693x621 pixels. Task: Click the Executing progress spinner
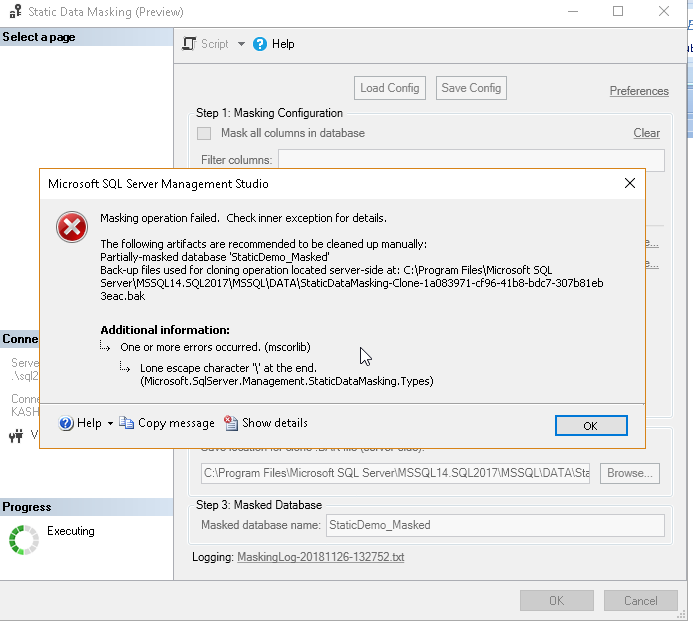[24, 540]
